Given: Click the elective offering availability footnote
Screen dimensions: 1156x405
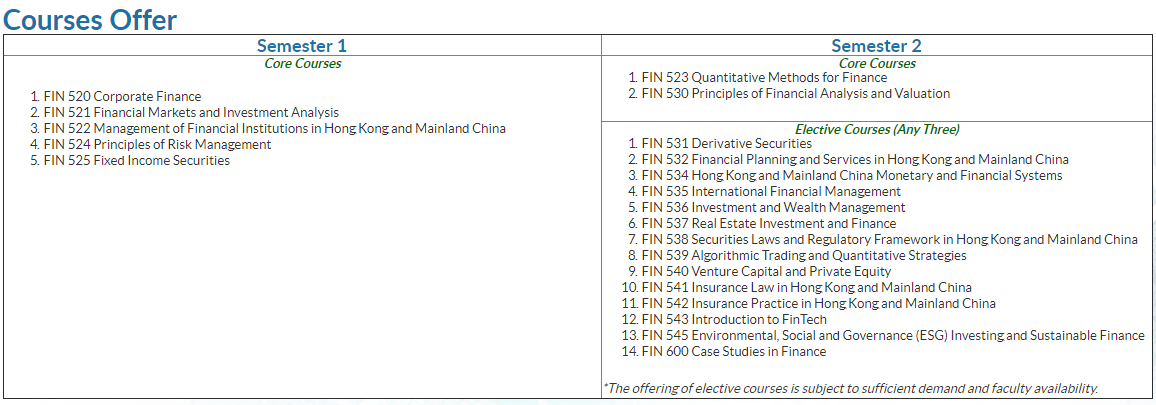Looking at the screenshot, I should click(x=850, y=388).
